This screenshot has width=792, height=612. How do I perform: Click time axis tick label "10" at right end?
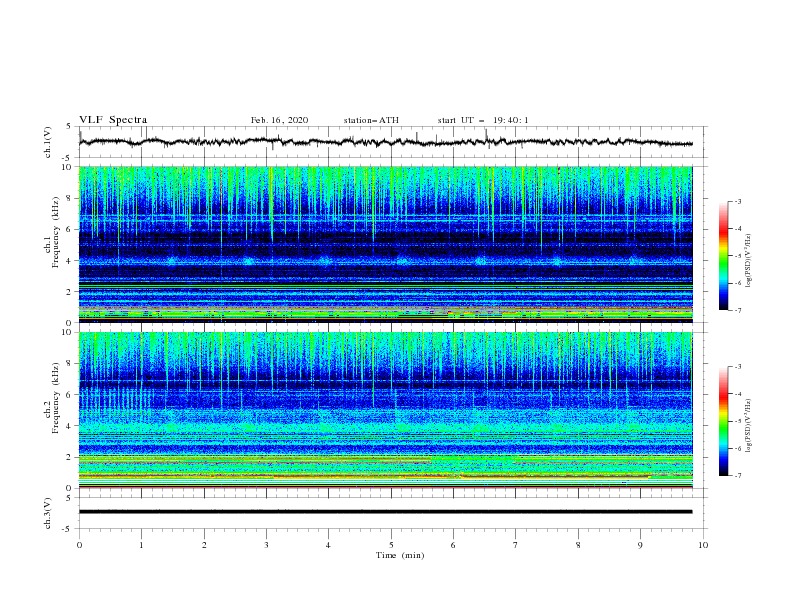tap(703, 545)
